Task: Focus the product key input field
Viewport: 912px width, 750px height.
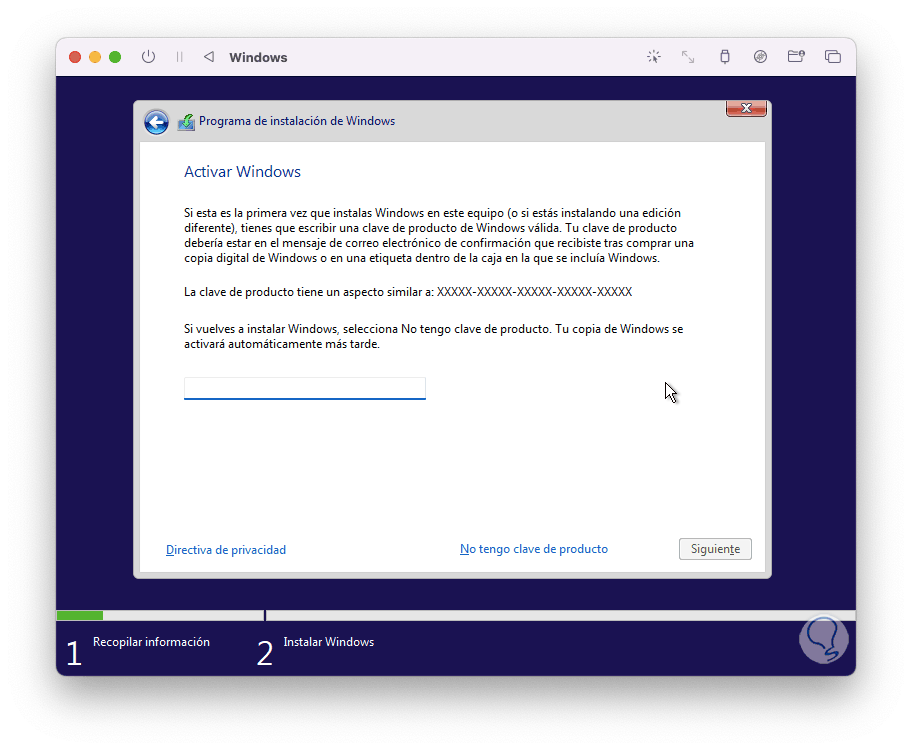Action: pyautogui.click(x=305, y=388)
